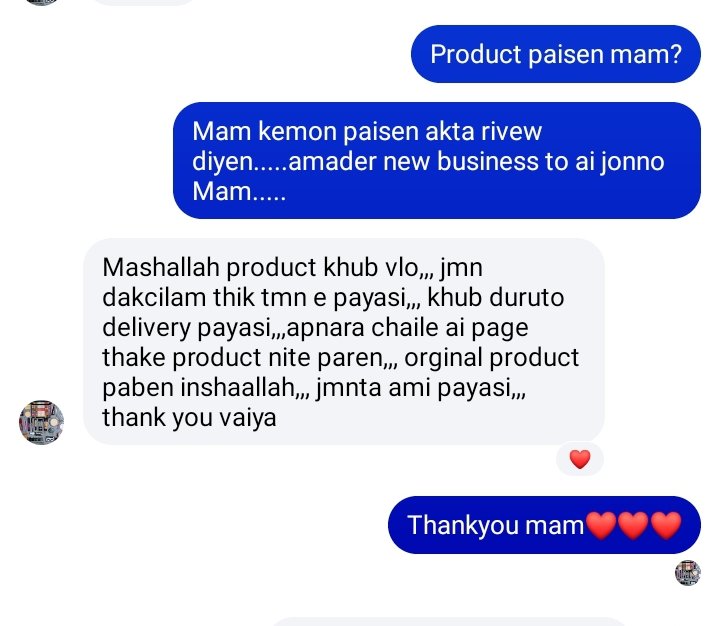The image size is (720, 626).
Task: Click 'orginal product' text in the review
Action: click(x=491, y=358)
